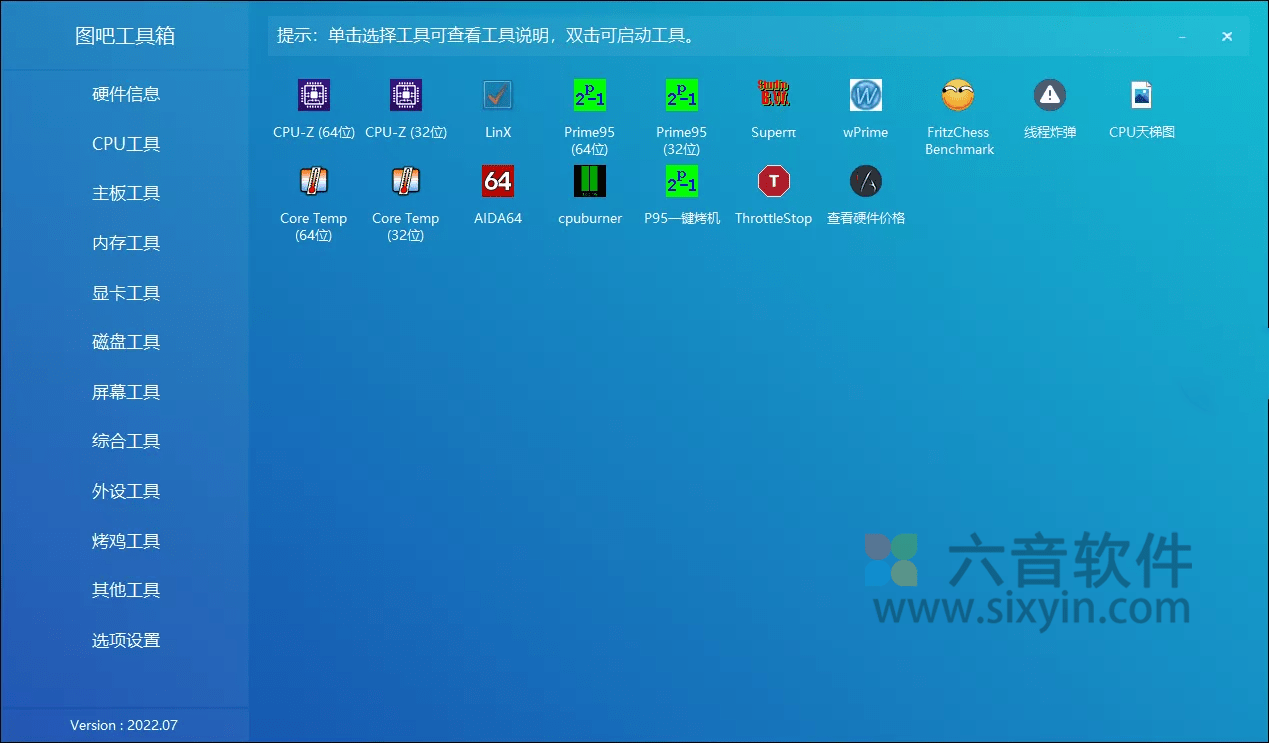
Task: Launch CPU-Z (64位) tool
Action: 313,95
